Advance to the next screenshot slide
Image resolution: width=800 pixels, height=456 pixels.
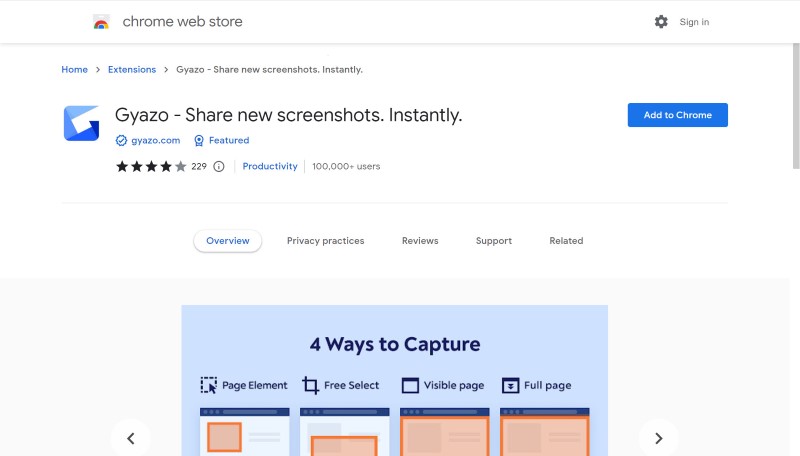pyautogui.click(x=658, y=438)
